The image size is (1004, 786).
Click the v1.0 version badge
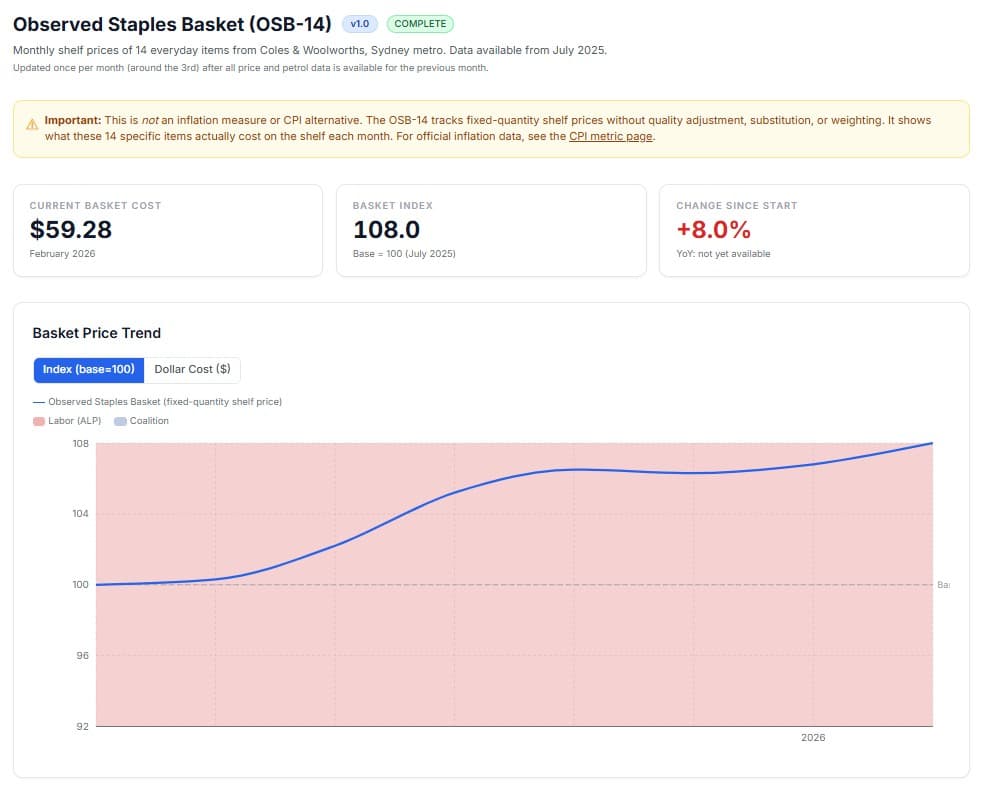click(359, 24)
